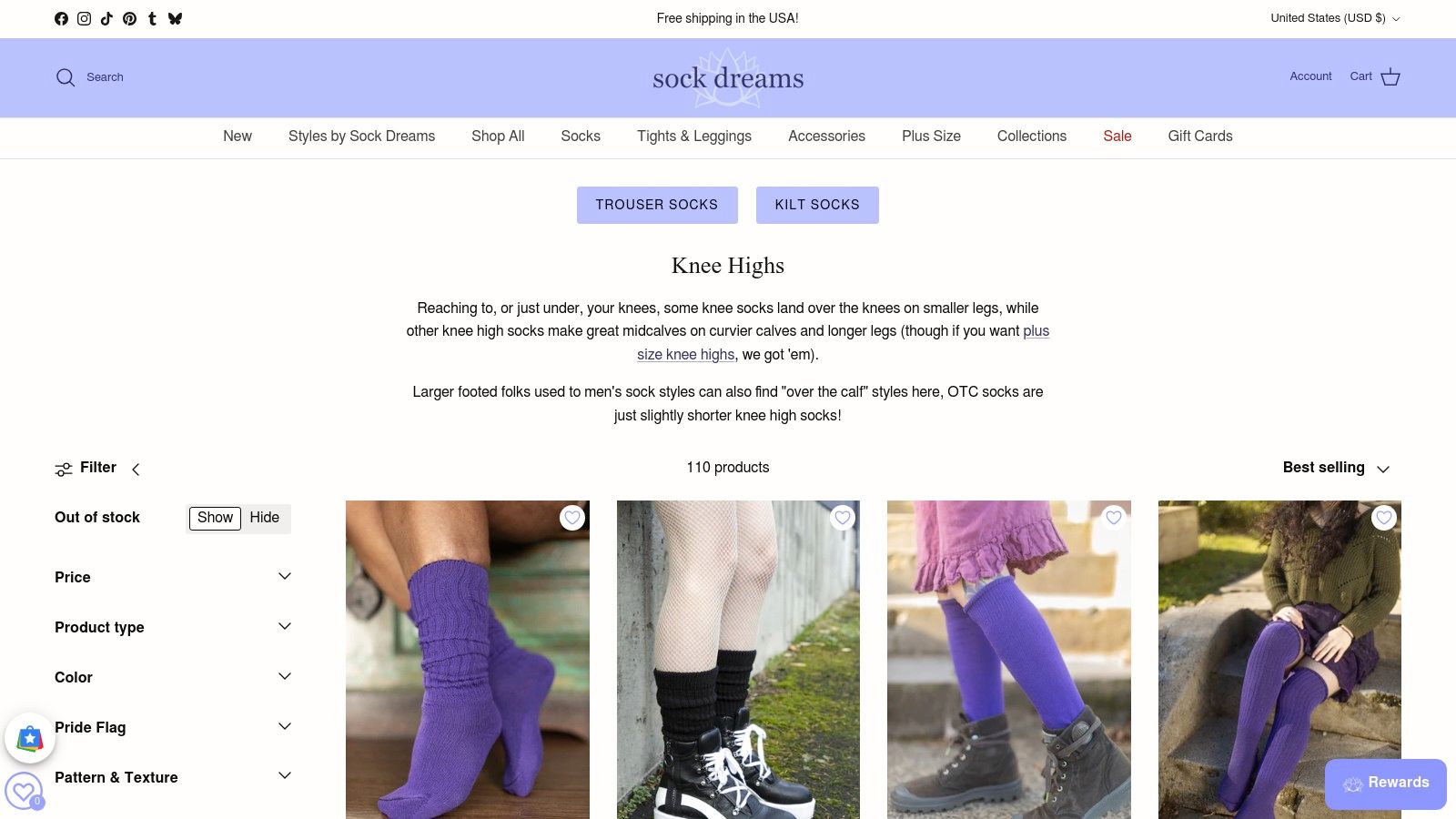Open the Pinterest social icon

coord(129,18)
